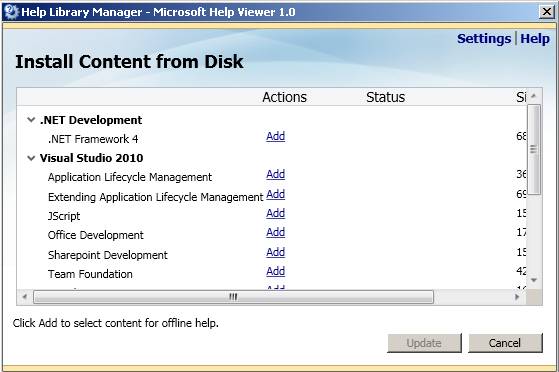
Task: Add Extending Application Lifecycle Management content
Action: tap(276, 194)
